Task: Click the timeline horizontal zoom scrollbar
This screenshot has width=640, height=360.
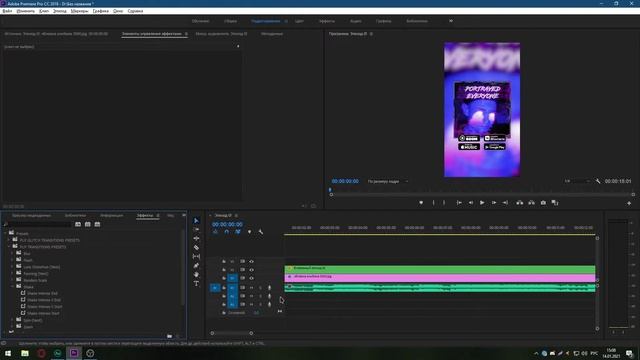Action: coord(231,333)
